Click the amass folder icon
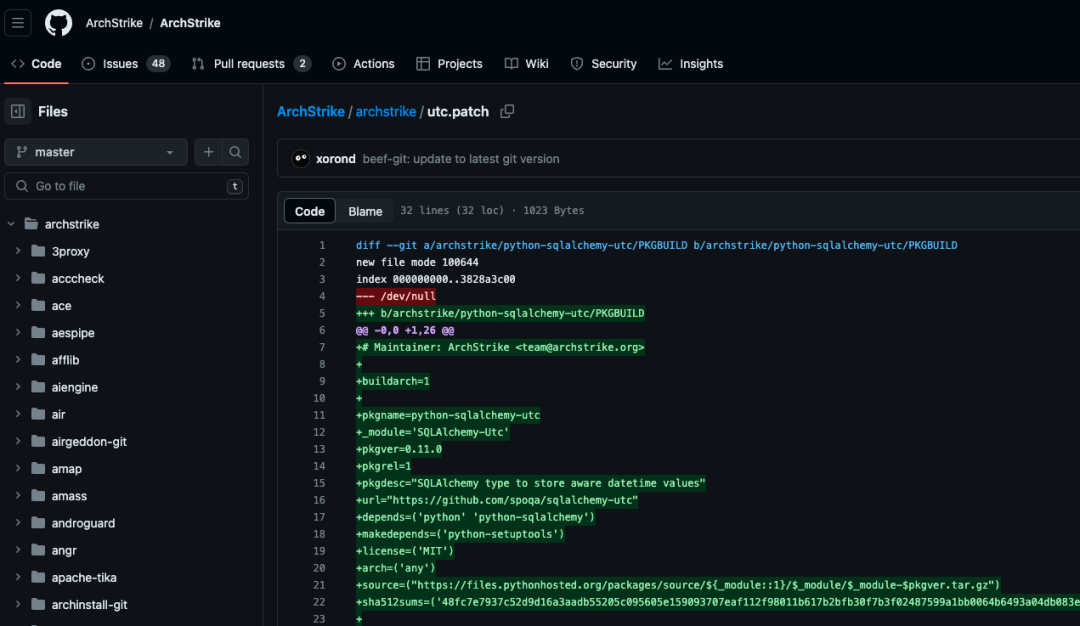This screenshot has height=626, width=1080. (39, 496)
